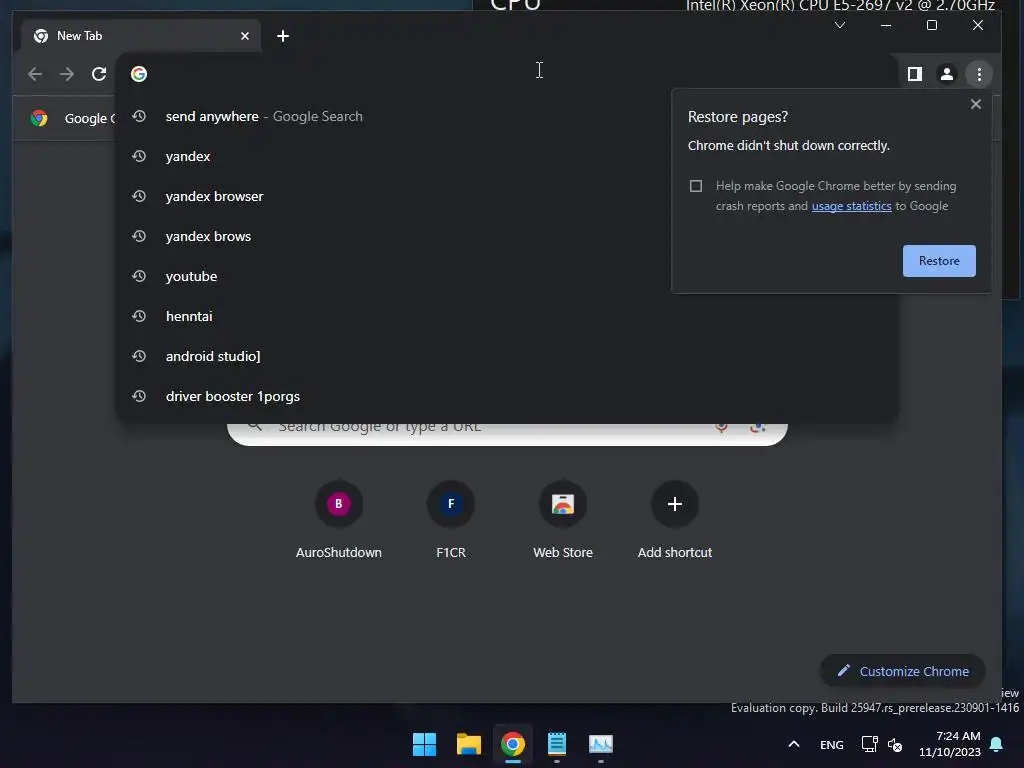Open the Web Store shortcut
Screen dimensions: 1024x768
click(563, 520)
